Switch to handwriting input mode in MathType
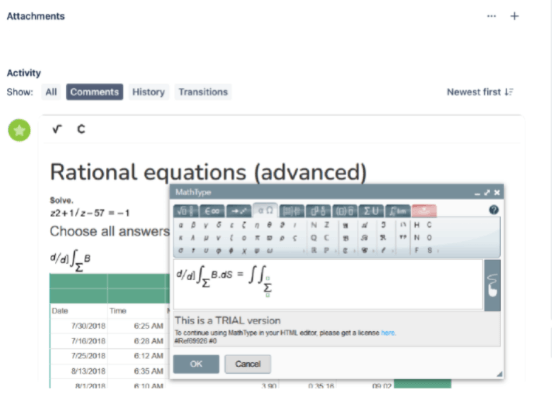 coord(492,285)
